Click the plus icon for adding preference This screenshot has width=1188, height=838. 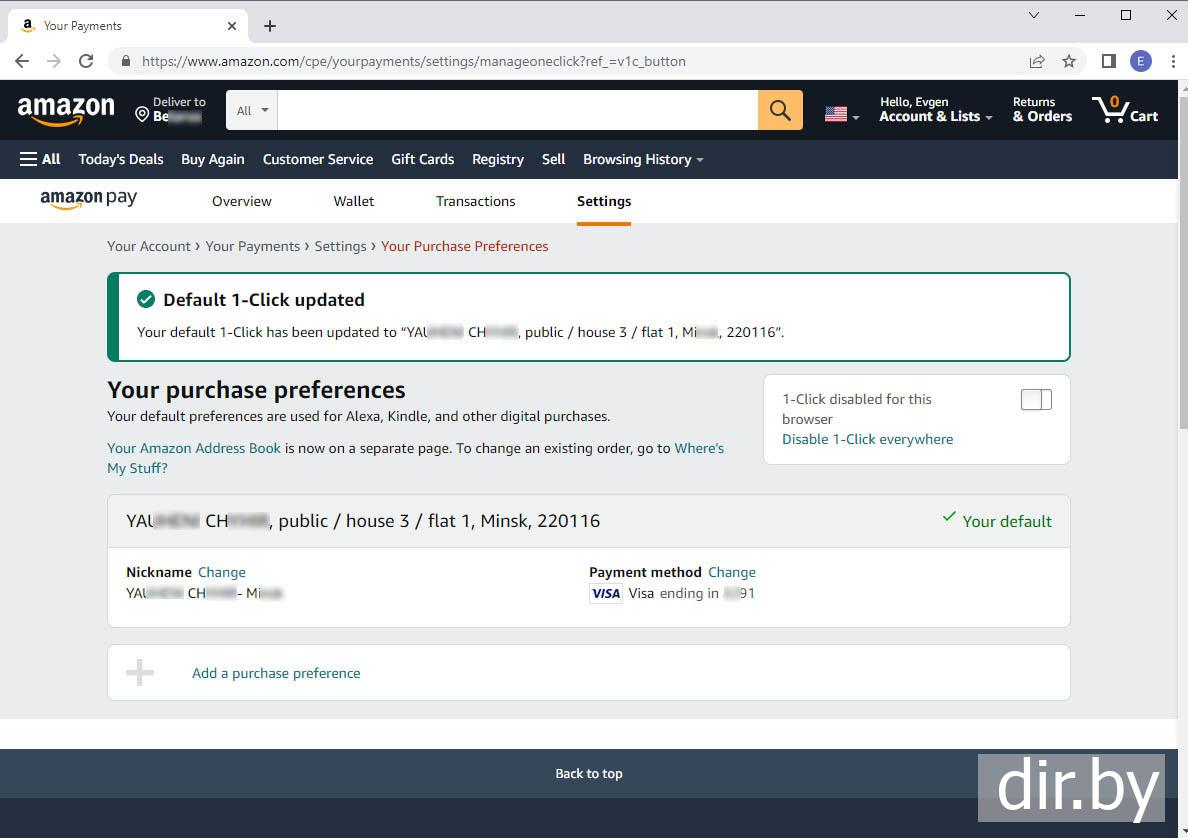point(139,672)
